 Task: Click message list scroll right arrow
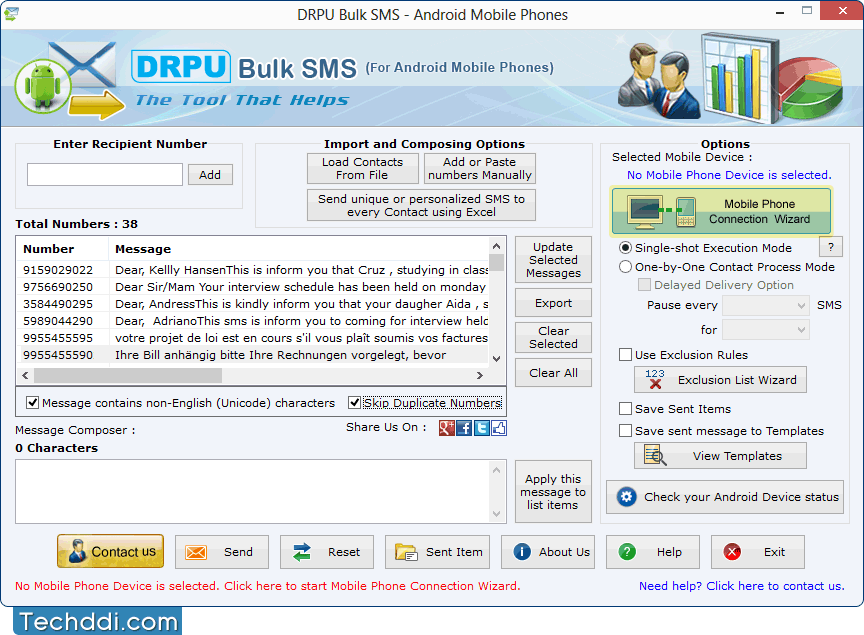click(x=480, y=375)
